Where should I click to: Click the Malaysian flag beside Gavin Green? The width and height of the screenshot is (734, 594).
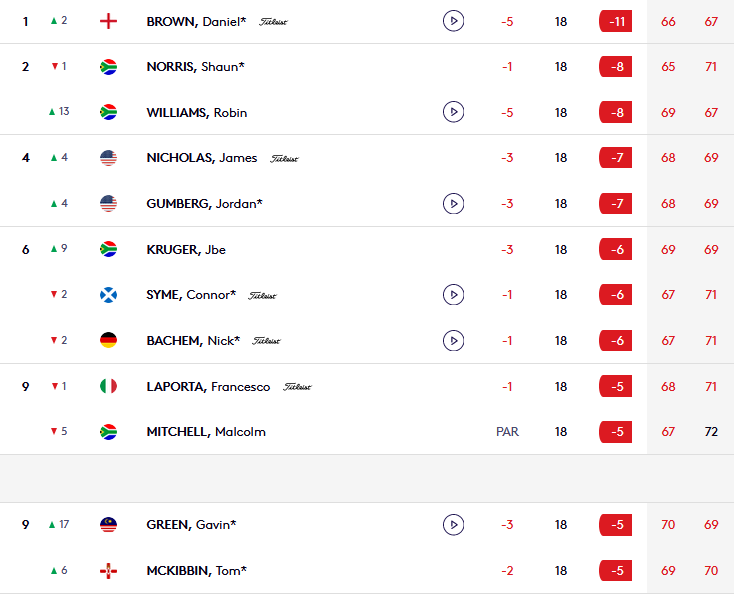pyautogui.click(x=108, y=525)
